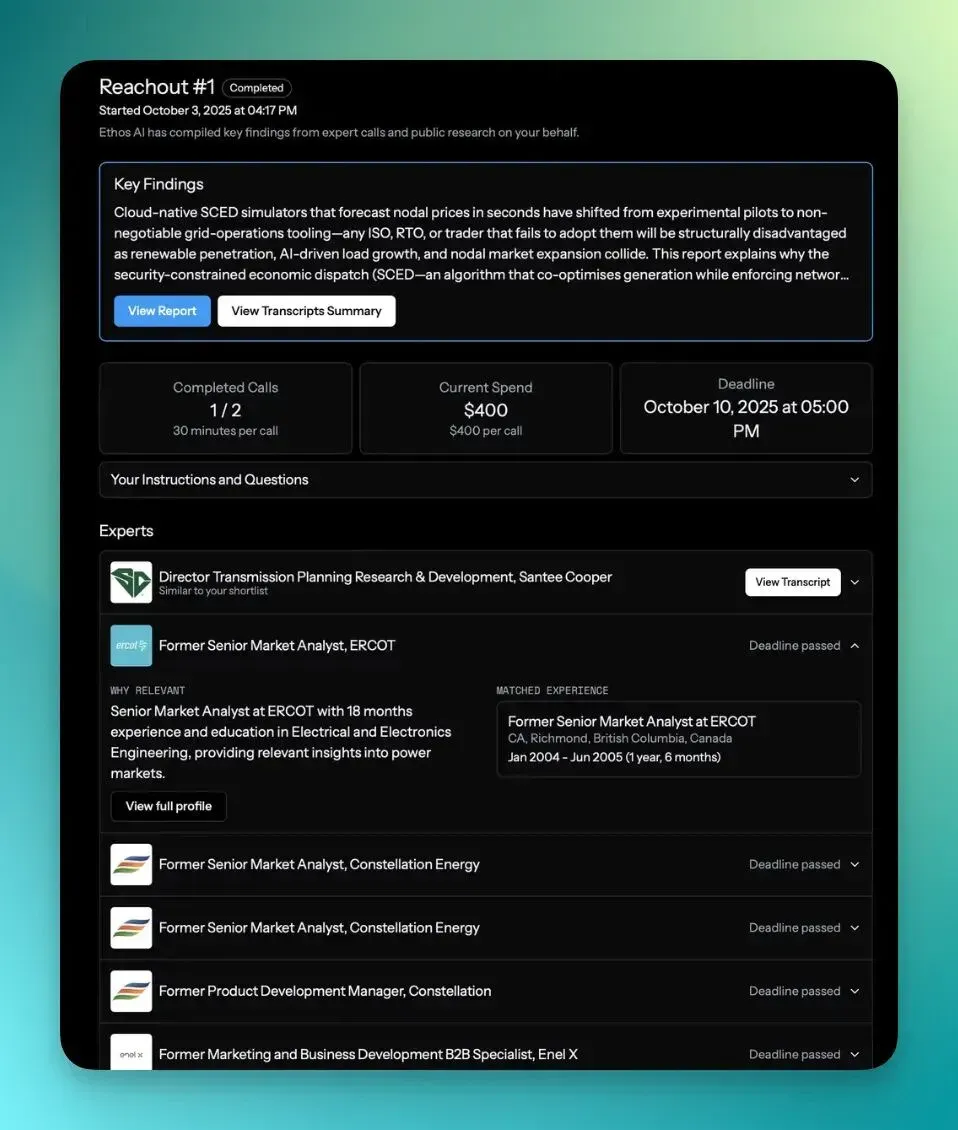
Task: Click the Enel X logo icon
Action: (131, 1052)
